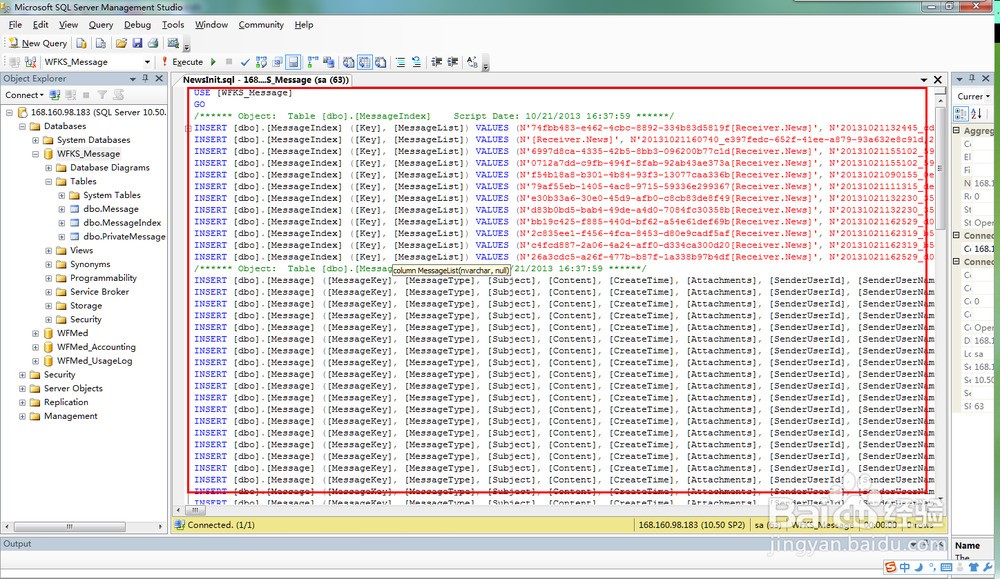Toggle Include Client Statistics
This screenshot has height=579, width=1000.
328,62
